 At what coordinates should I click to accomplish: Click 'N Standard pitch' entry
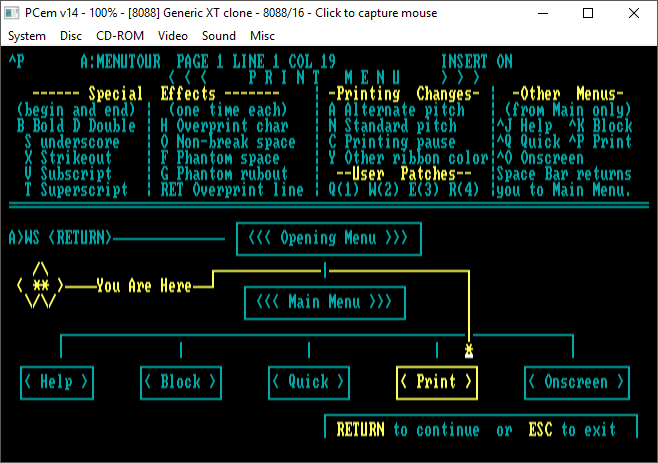tap(393, 126)
